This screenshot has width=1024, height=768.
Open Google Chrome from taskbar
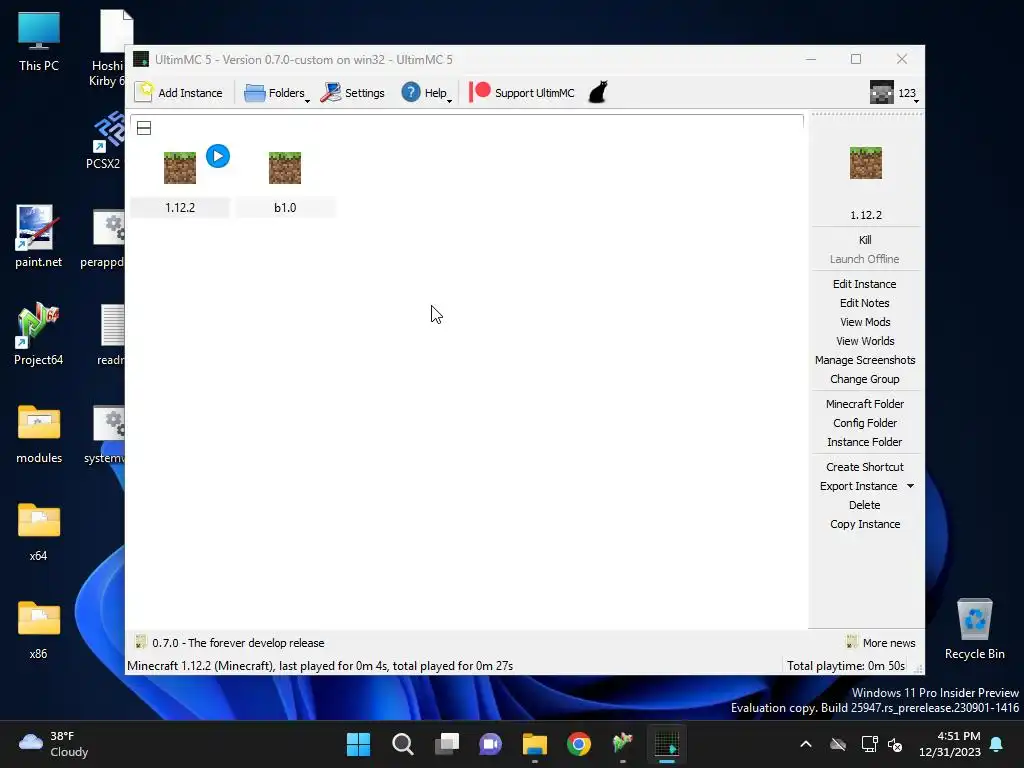coord(579,744)
